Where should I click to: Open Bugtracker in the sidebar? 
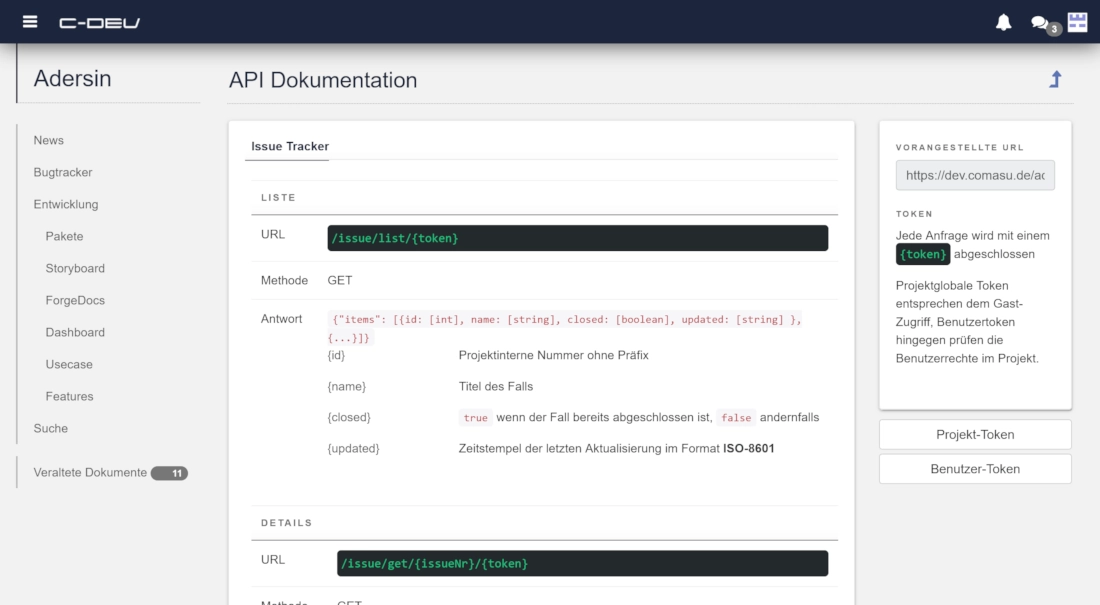(63, 173)
